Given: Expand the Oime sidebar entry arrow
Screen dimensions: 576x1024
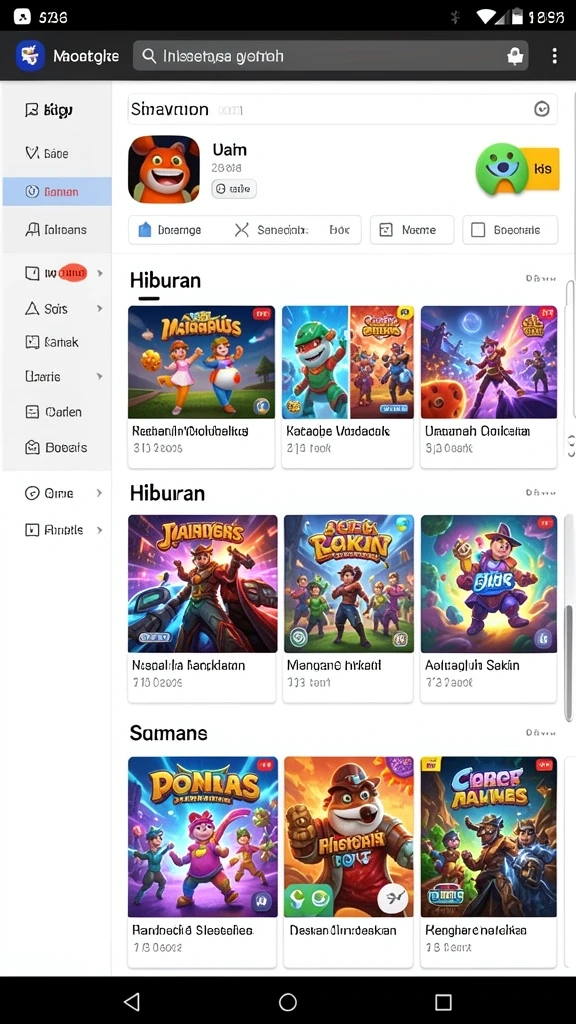Looking at the screenshot, I should point(99,493).
